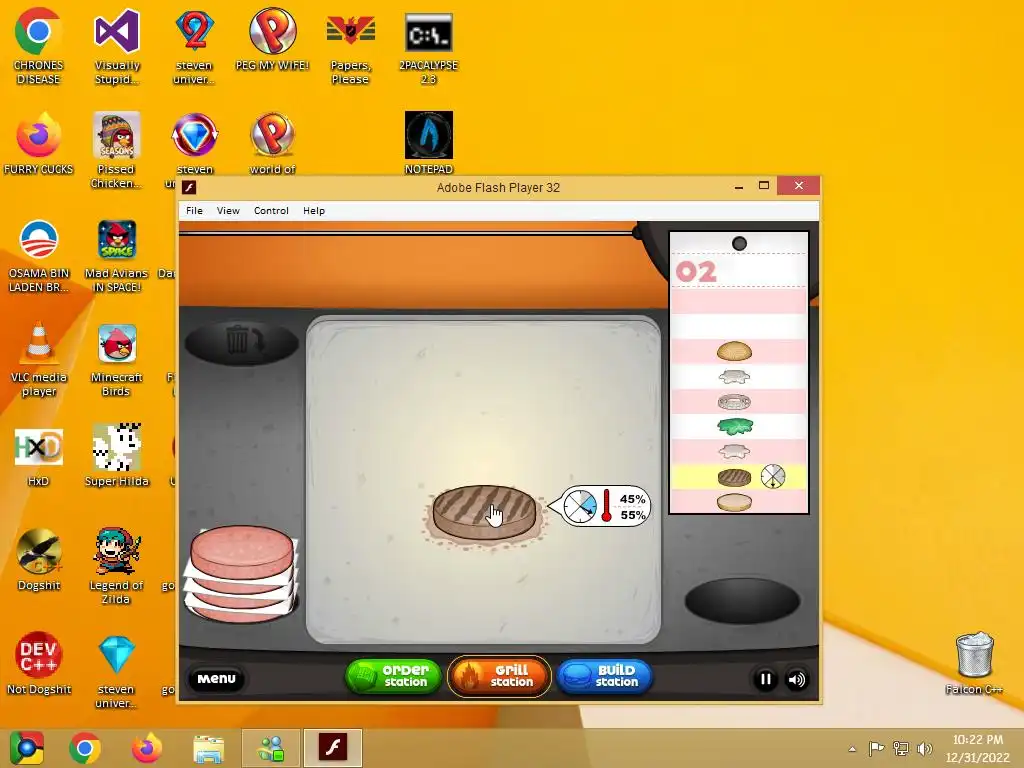Show hidden tray icons arrow
This screenshot has height=768, width=1024.
852,749
